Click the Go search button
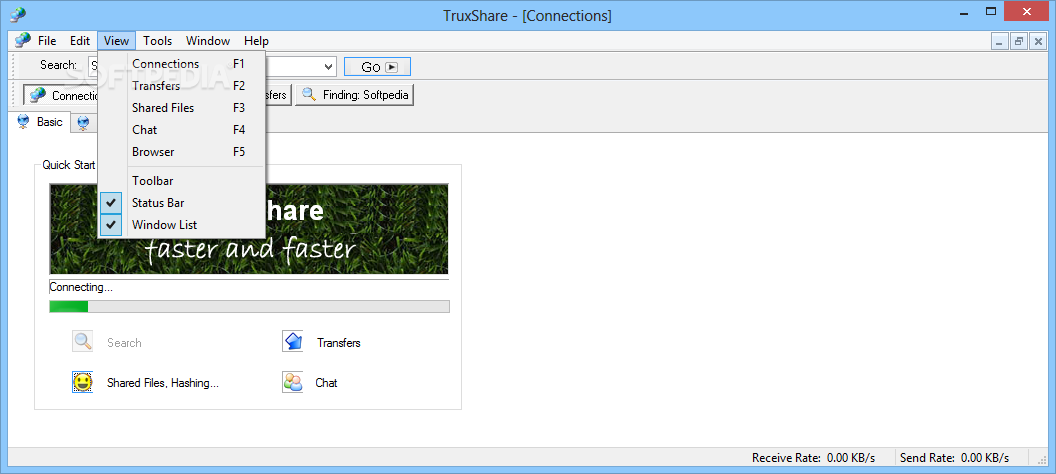The height and width of the screenshot is (474, 1056). pos(377,67)
